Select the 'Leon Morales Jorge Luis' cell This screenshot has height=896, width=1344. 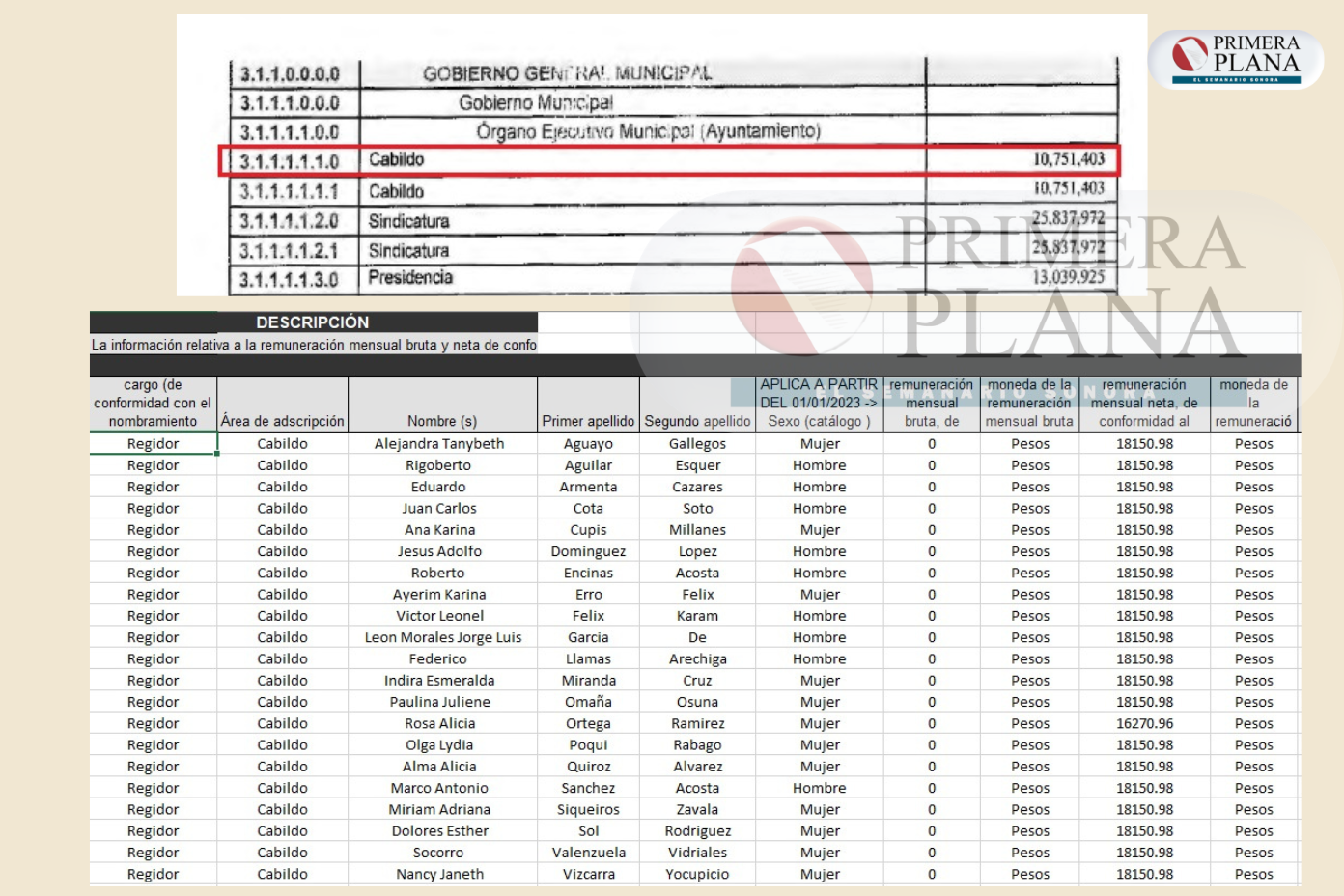pyautogui.click(x=442, y=637)
